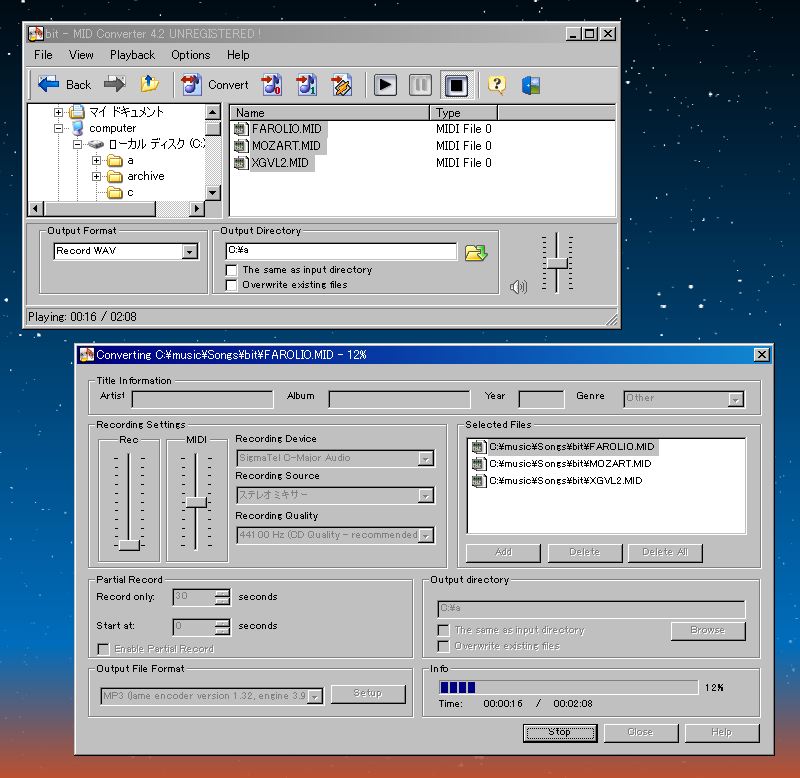The height and width of the screenshot is (778, 800).
Task: Open the help question mark icon
Action: click(497, 85)
